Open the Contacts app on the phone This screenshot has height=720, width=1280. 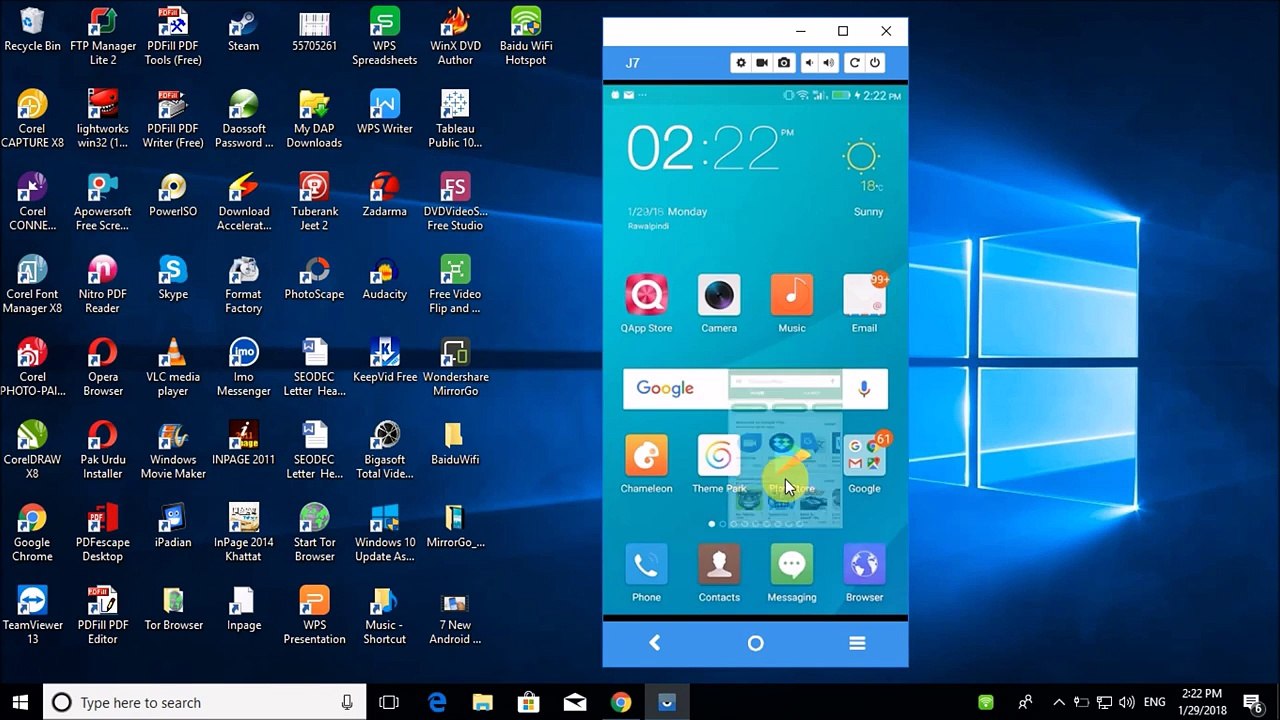tap(719, 573)
